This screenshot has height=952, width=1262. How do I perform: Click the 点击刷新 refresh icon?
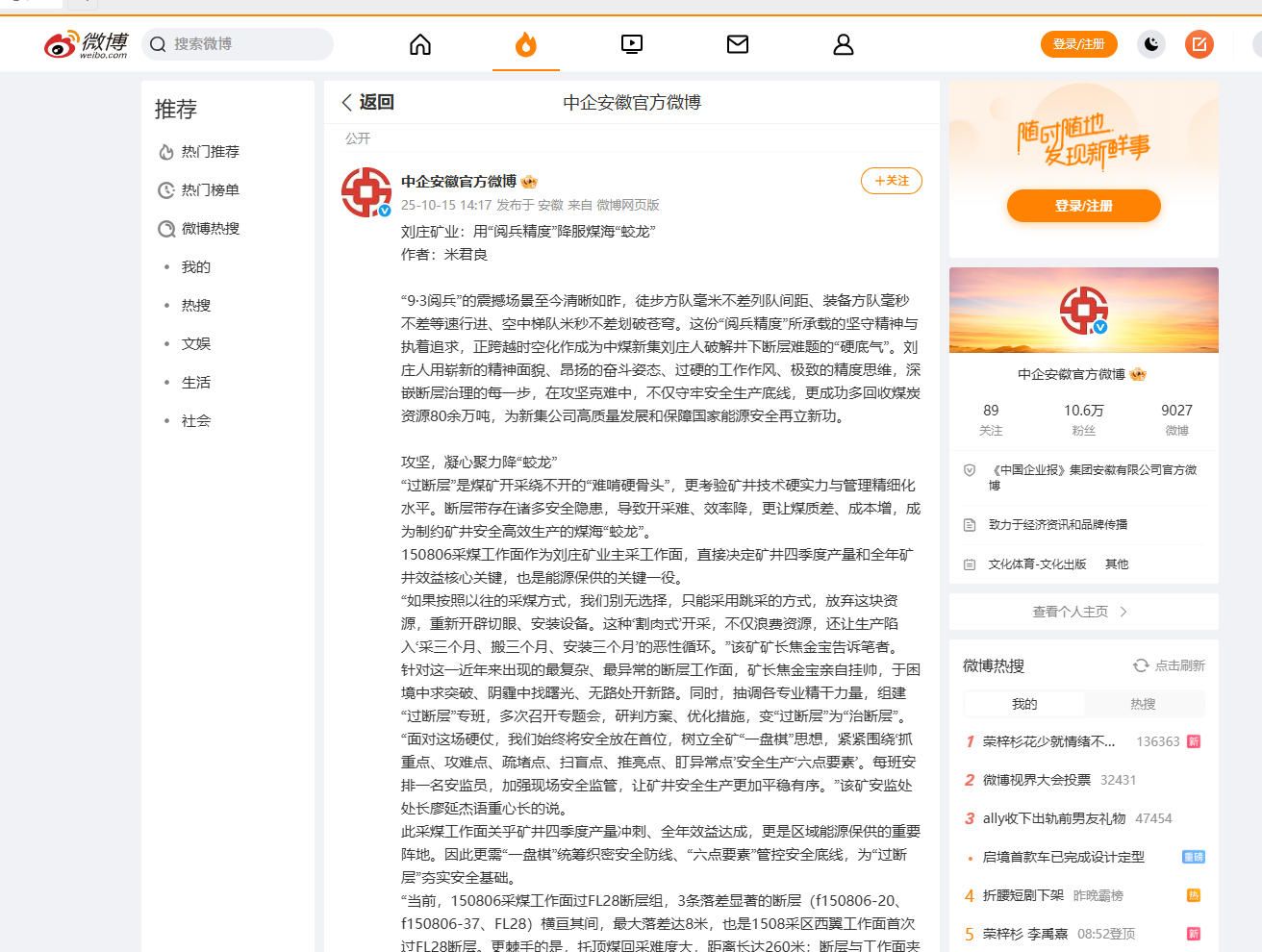click(1141, 665)
